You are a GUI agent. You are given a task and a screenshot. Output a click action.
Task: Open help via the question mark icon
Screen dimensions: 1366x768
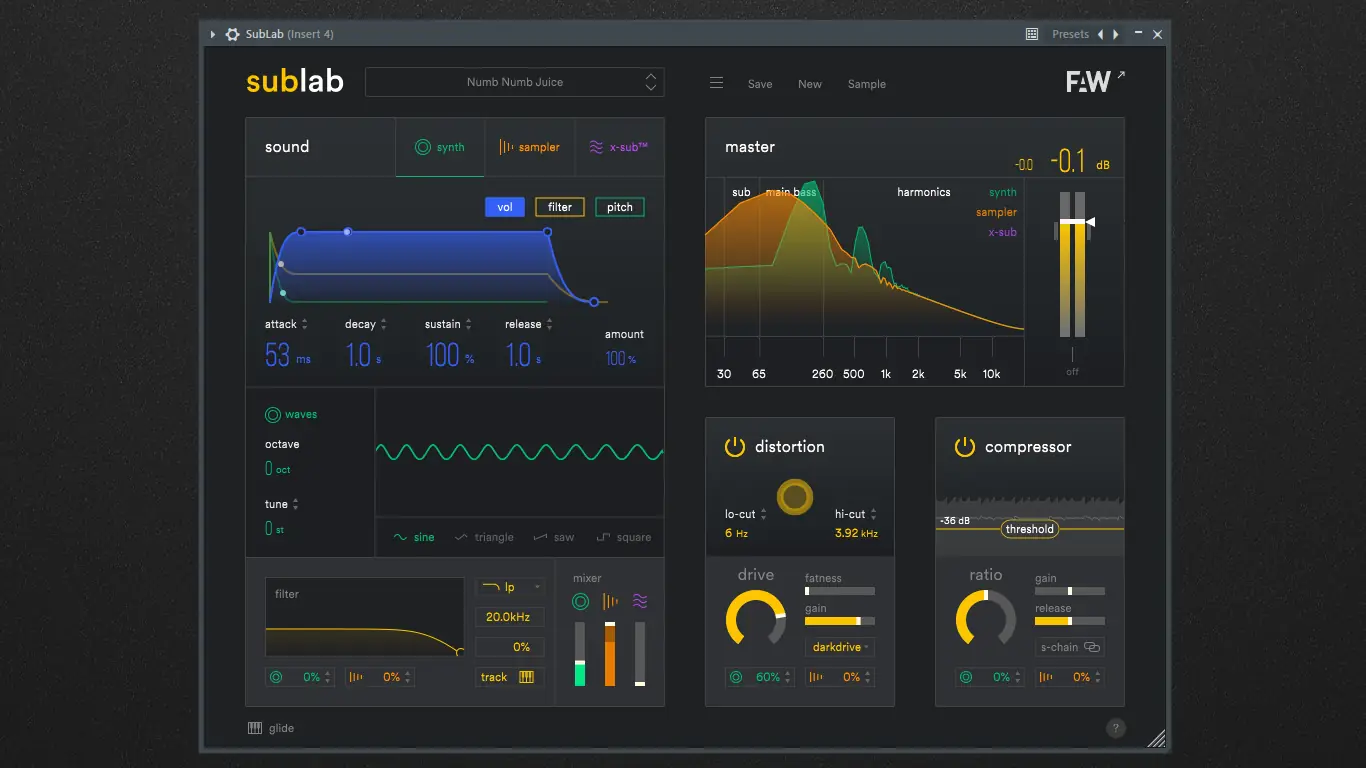(1116, 728)
